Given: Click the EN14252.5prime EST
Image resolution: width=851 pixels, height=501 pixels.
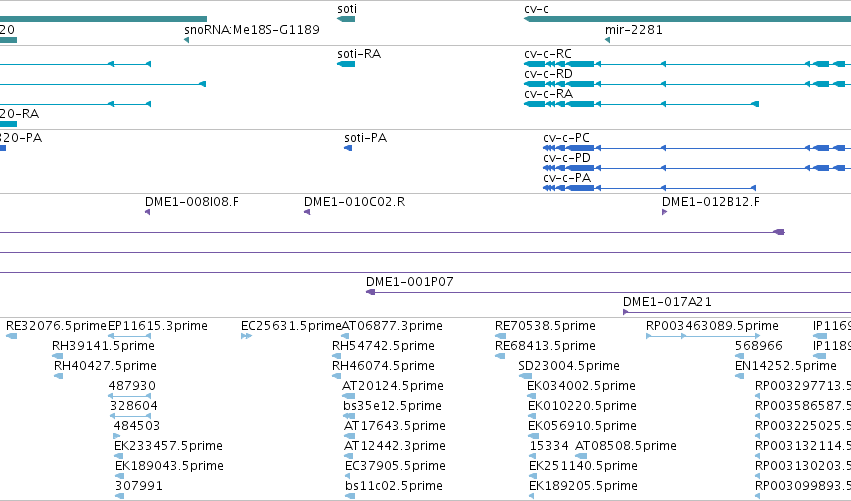Looking at the screenshot, I should click(739, 377).
